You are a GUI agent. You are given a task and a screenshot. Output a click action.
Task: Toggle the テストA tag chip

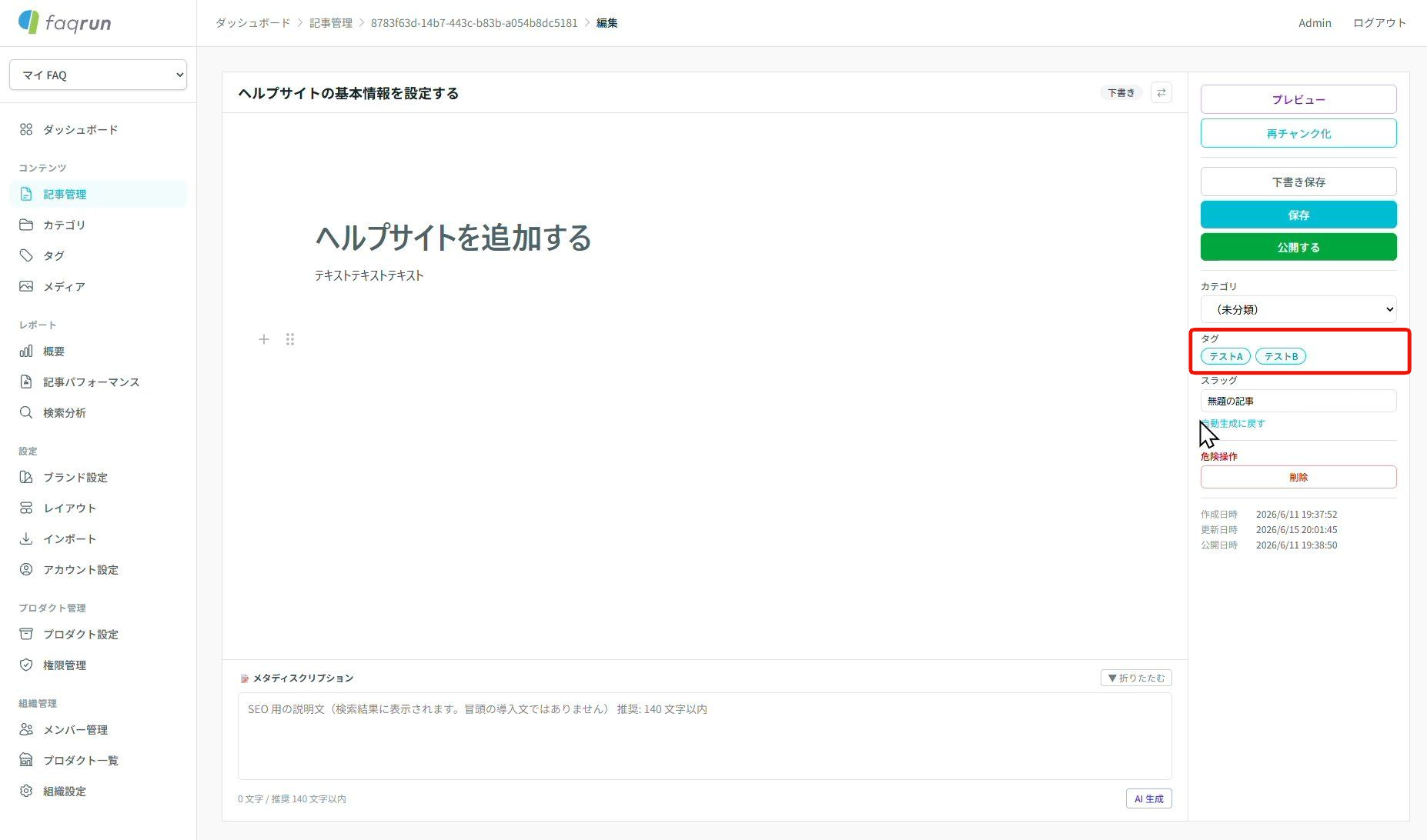[x=1225, y=356]
